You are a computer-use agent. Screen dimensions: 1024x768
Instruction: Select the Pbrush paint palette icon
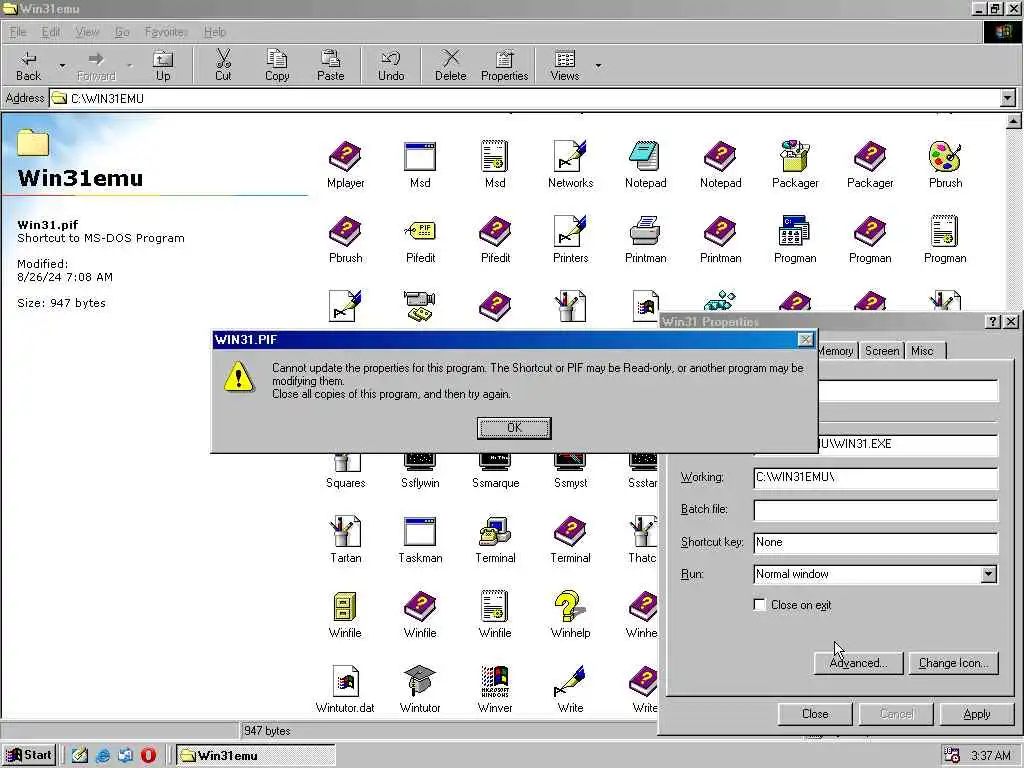click(x=945, y=157)
